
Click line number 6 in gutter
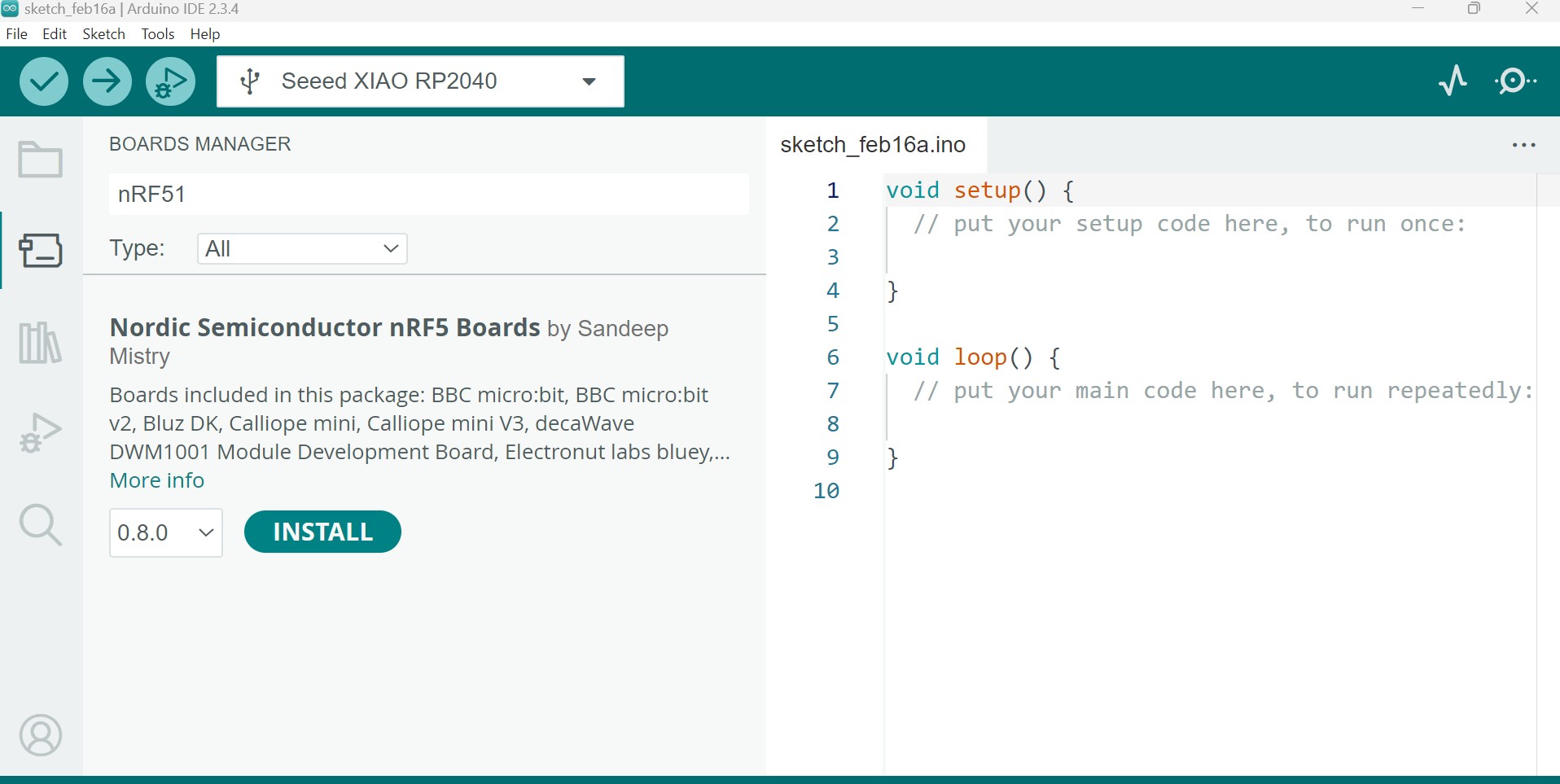(x=833, y=357)
